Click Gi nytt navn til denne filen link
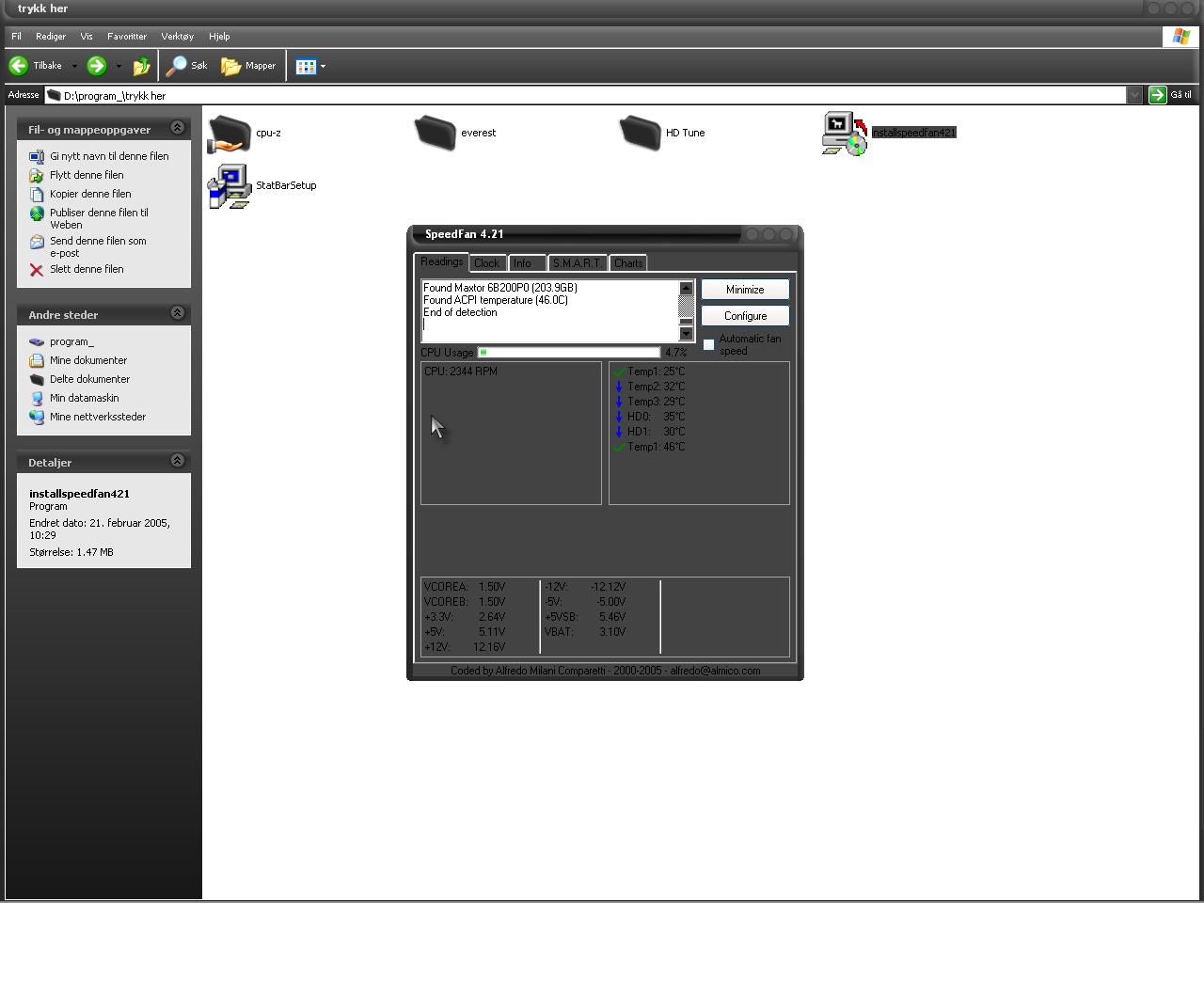Viewport: 1204px width, 997px height. [109, 156]
